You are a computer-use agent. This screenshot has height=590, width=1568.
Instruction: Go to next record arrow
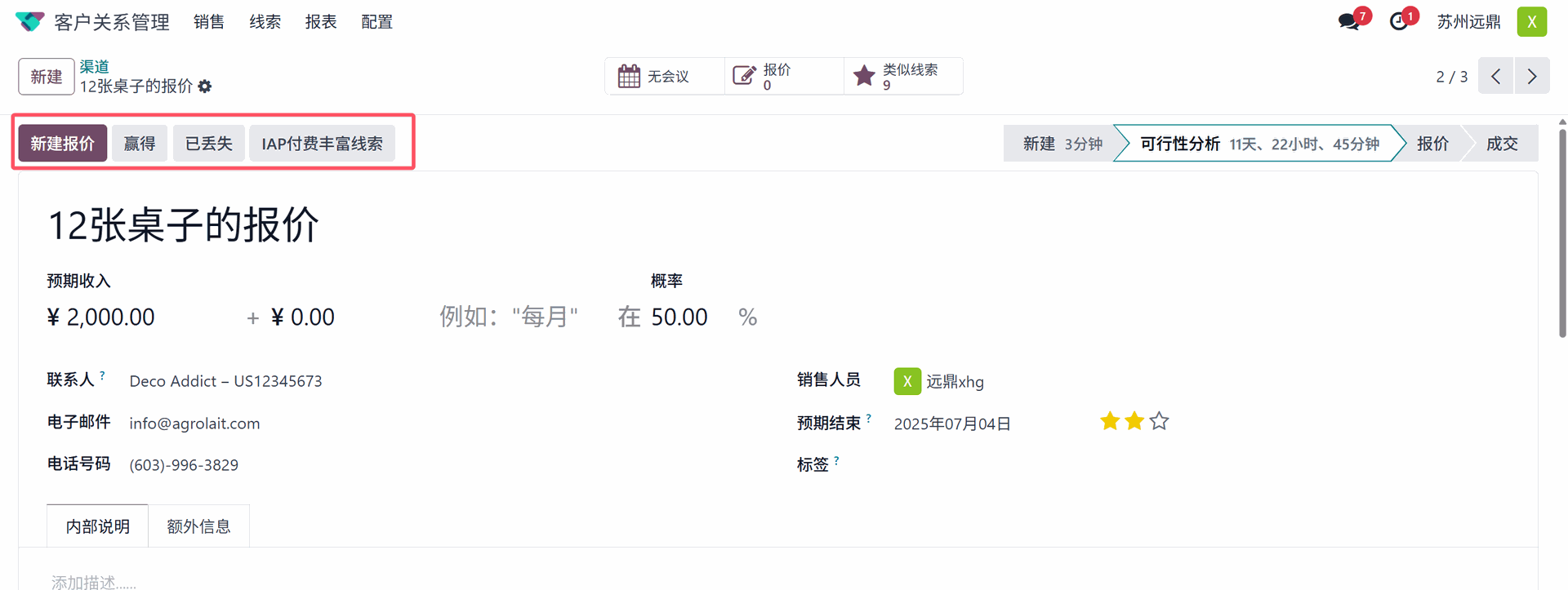click(x=1532, y=76)
